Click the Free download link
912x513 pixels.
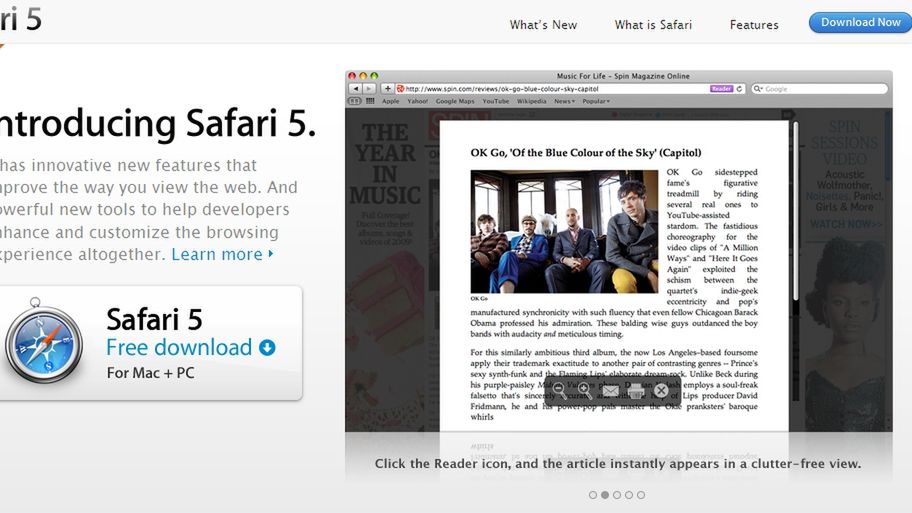[179, 348]
